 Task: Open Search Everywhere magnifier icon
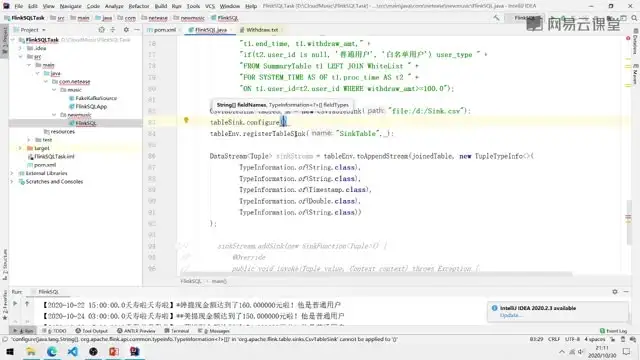(x=634, y=18)
